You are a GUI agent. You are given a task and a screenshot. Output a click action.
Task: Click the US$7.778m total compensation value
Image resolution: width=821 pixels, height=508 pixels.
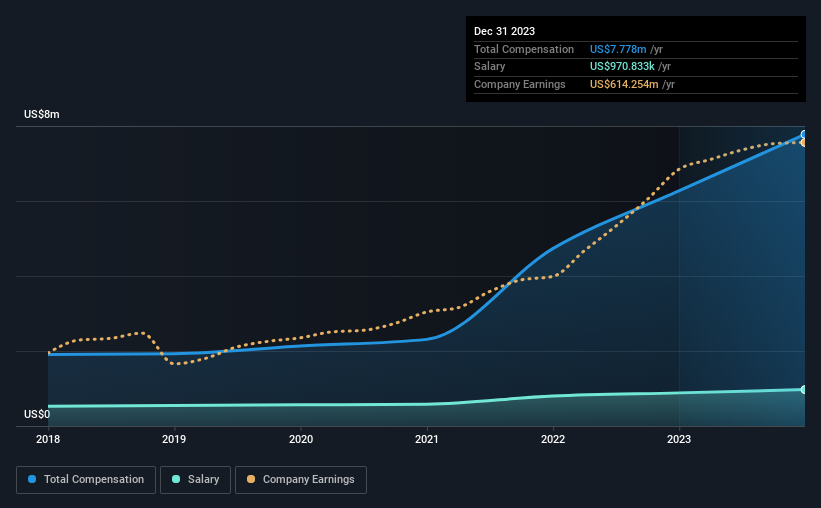618,49
